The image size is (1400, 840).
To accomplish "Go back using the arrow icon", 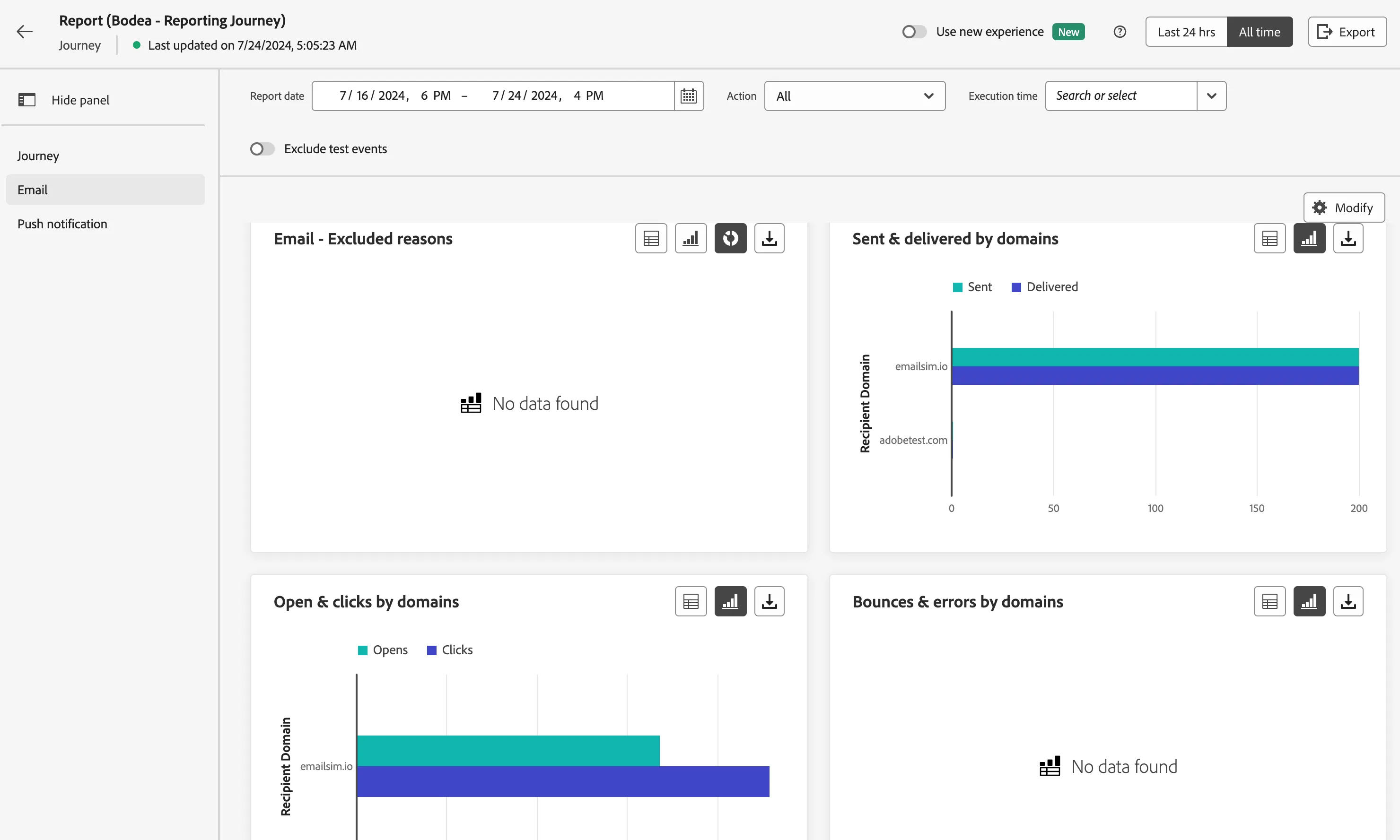I will click(25, 32).
